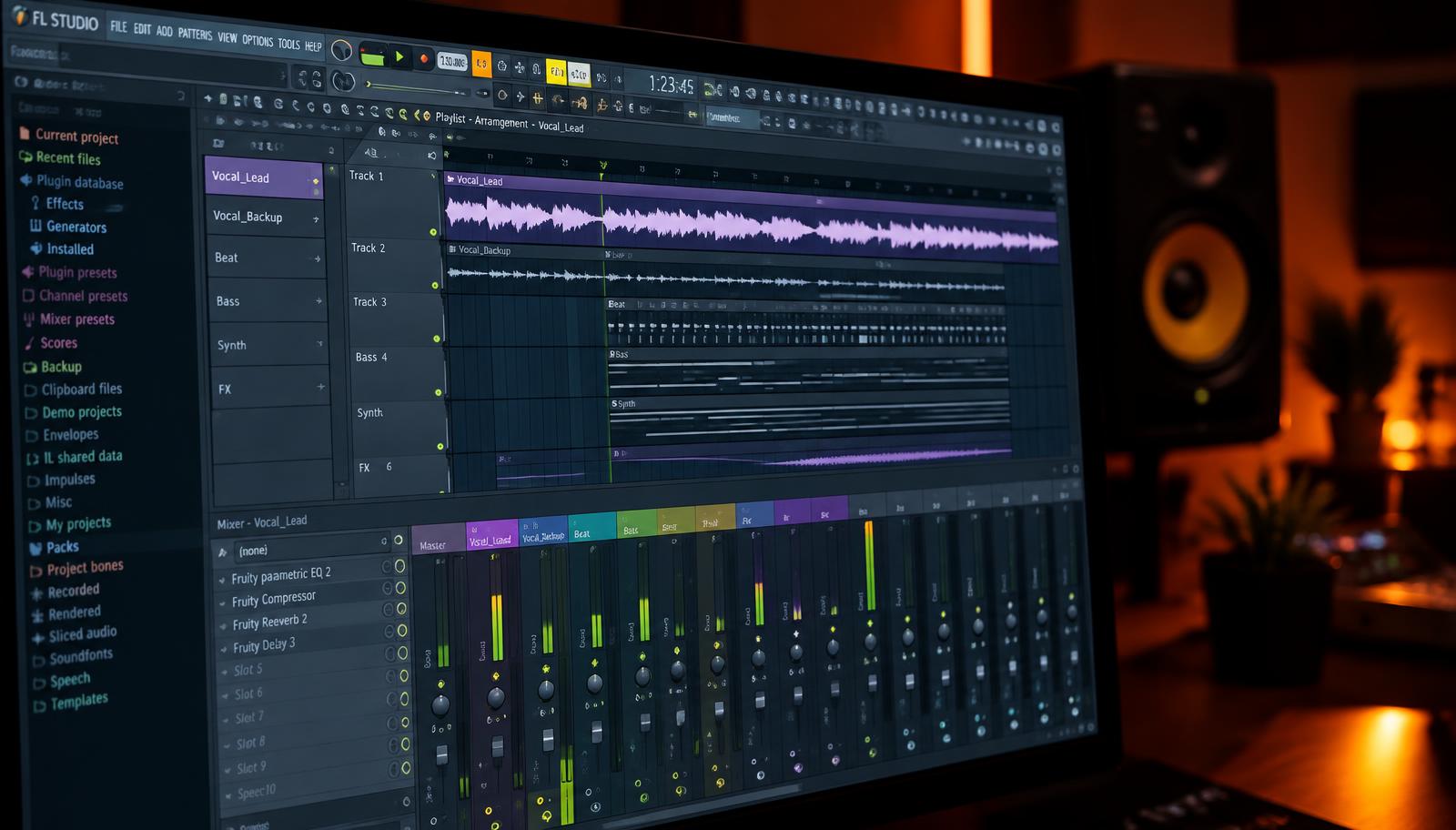Expand Clipboard files folder
This screenshot has width=1456, height=830.
(x=74, y=390)
